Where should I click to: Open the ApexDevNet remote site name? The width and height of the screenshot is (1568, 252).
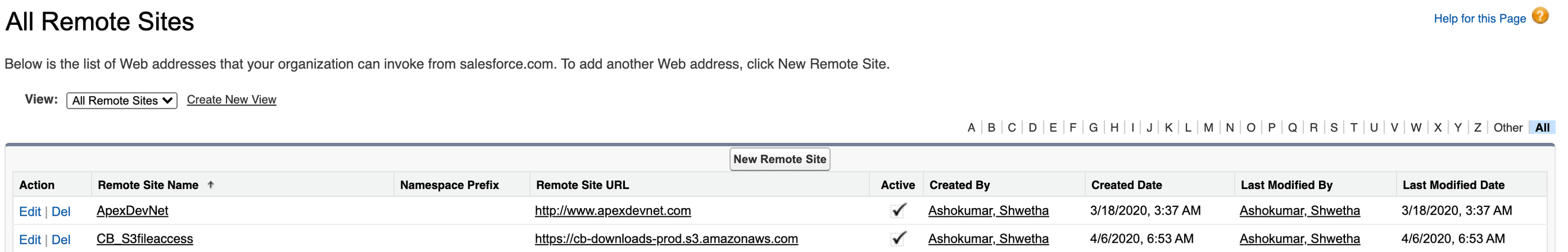click(x=132, y=210)
